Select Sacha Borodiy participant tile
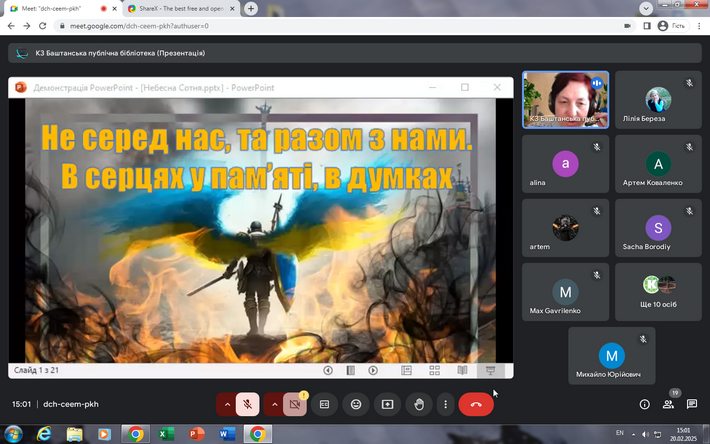Screen dimensions: 710x444 (658, 228)
